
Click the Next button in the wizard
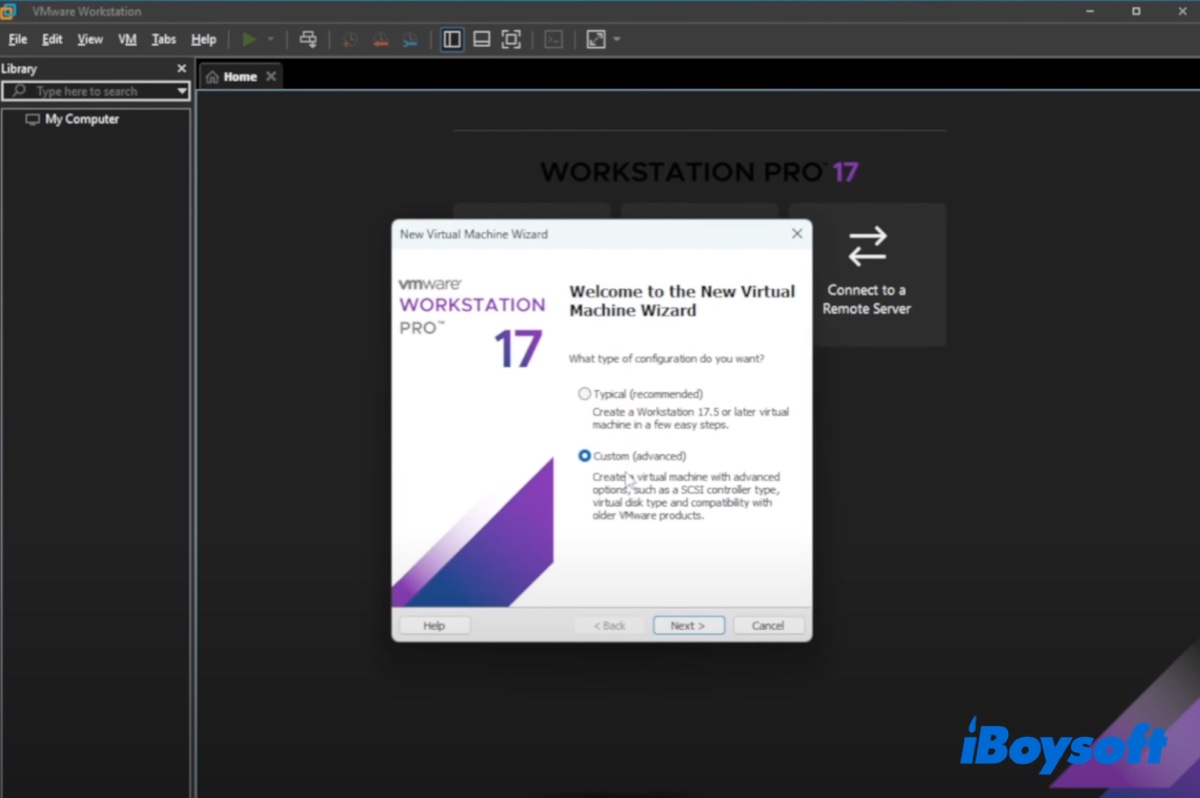(x=687, y=625)
